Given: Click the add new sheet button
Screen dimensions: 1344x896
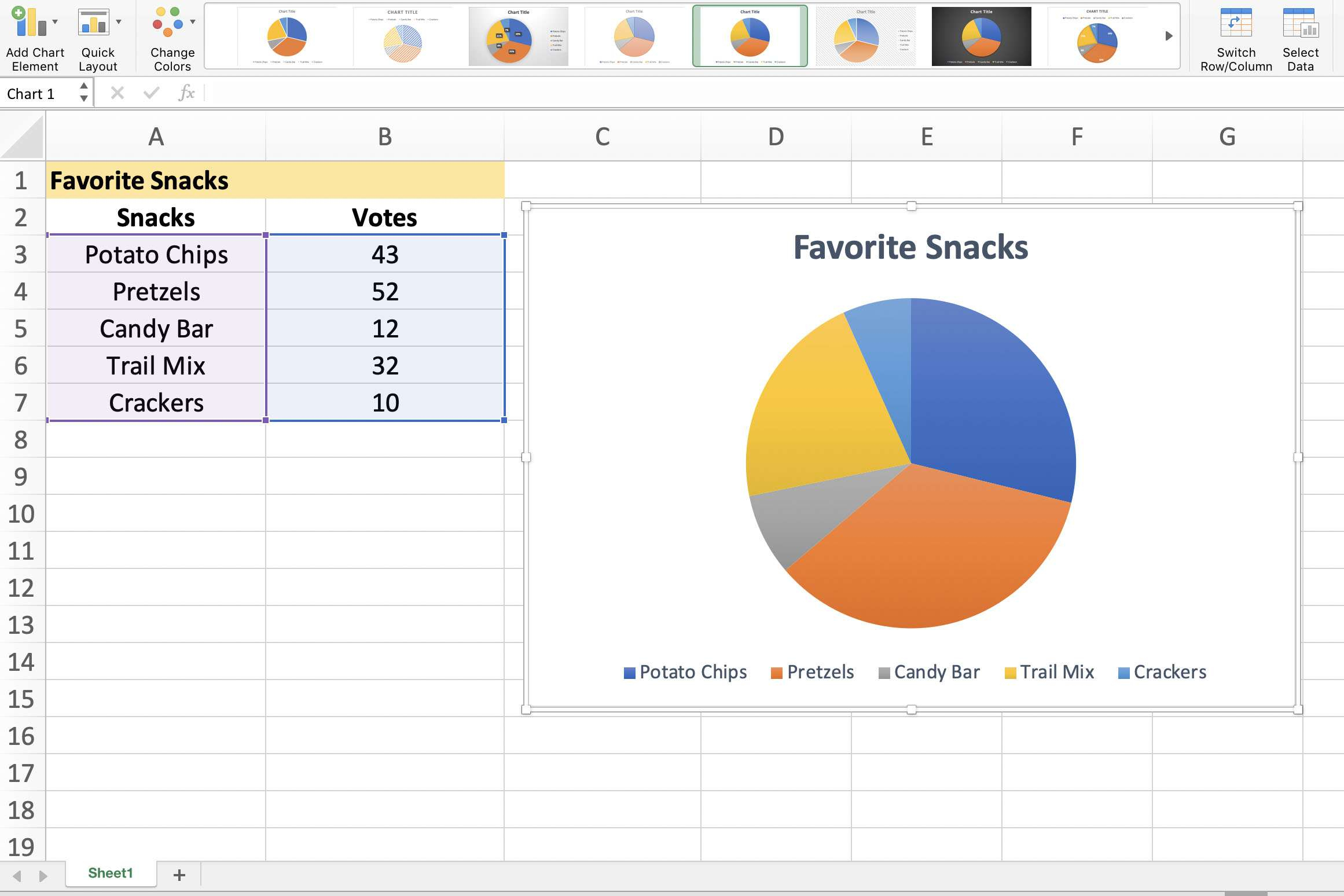Looking at the screenshot, I should (179, 873).
